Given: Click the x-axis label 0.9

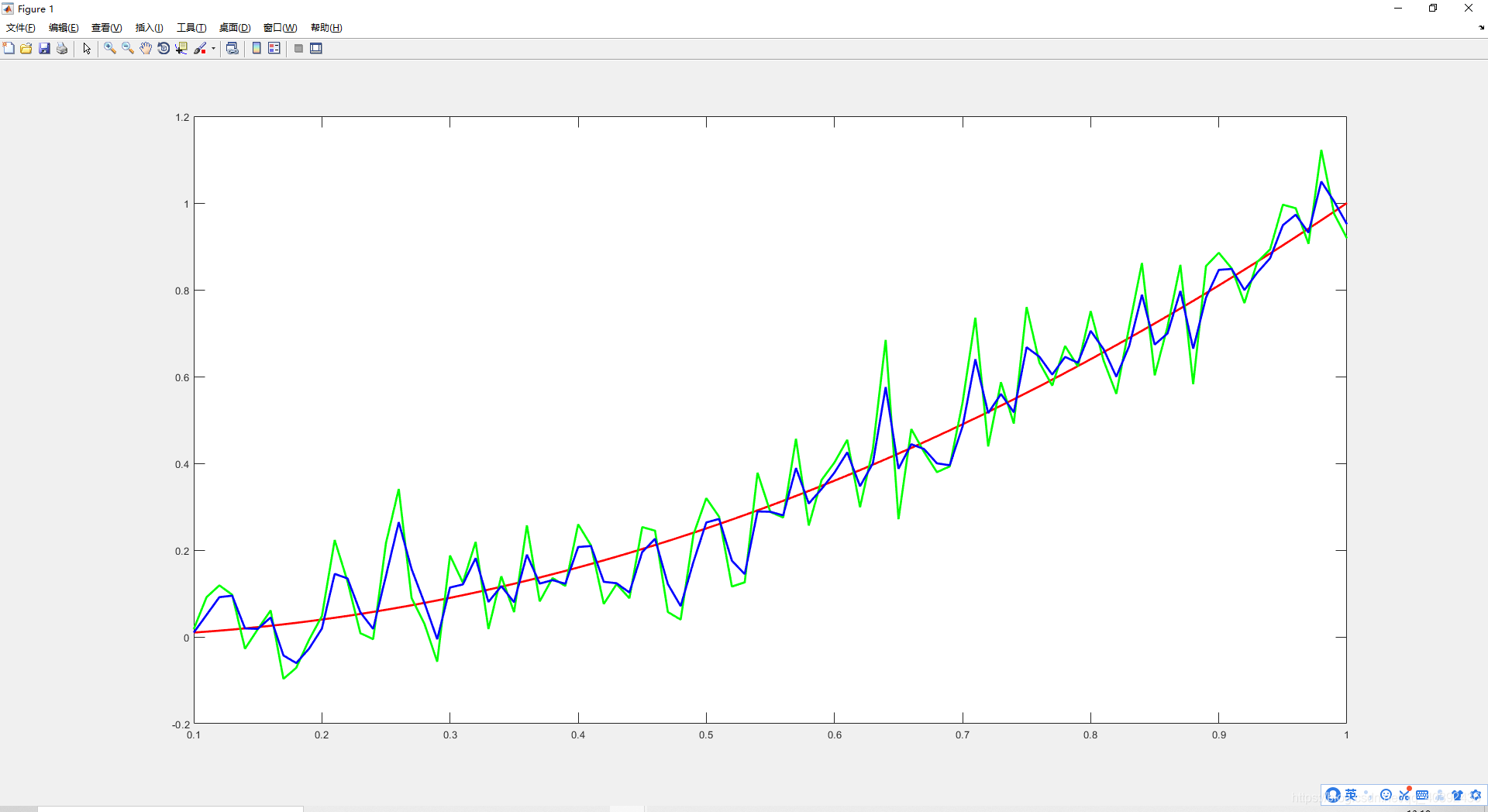Looking at the screenshot, I should tap(1219, 735).
